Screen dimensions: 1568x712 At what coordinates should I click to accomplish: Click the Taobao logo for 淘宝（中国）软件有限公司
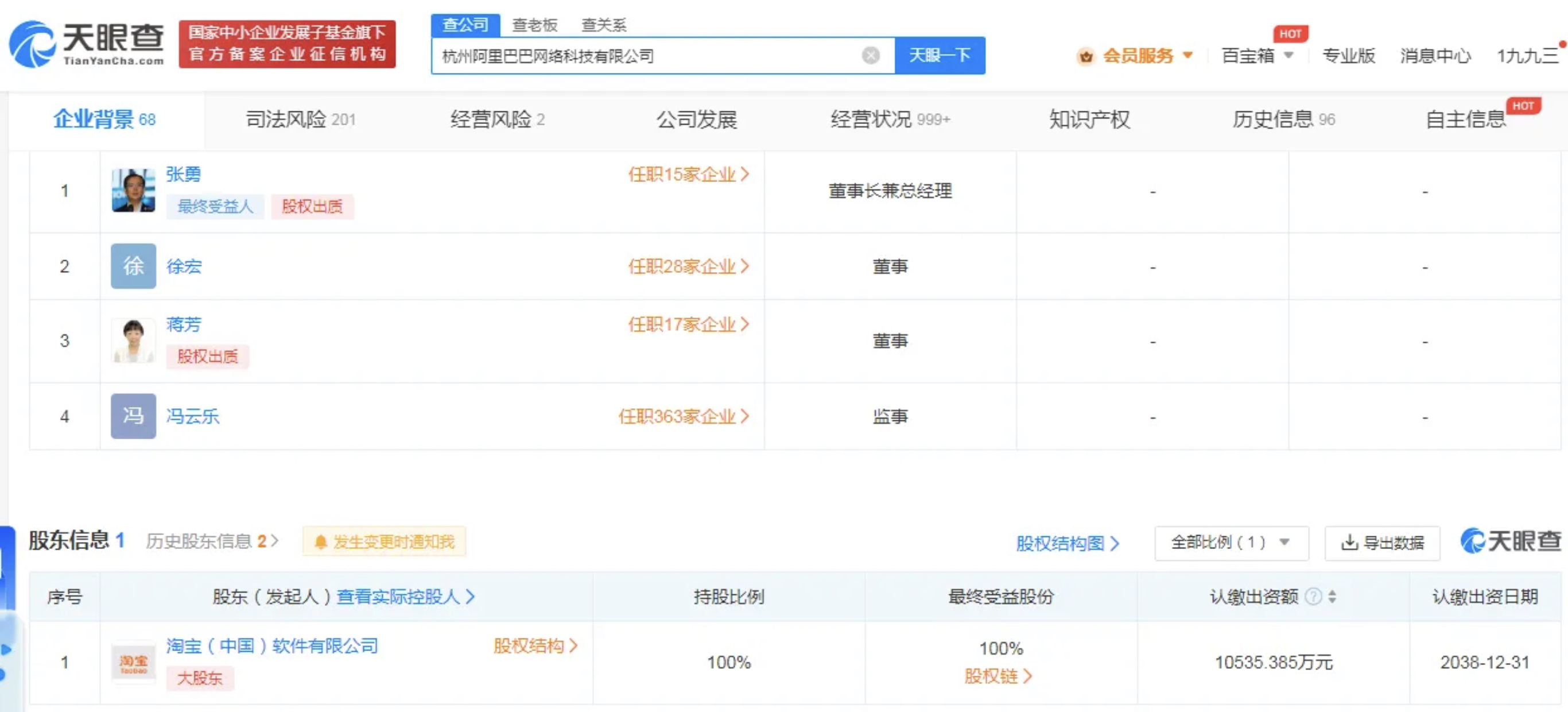point(133,663)
